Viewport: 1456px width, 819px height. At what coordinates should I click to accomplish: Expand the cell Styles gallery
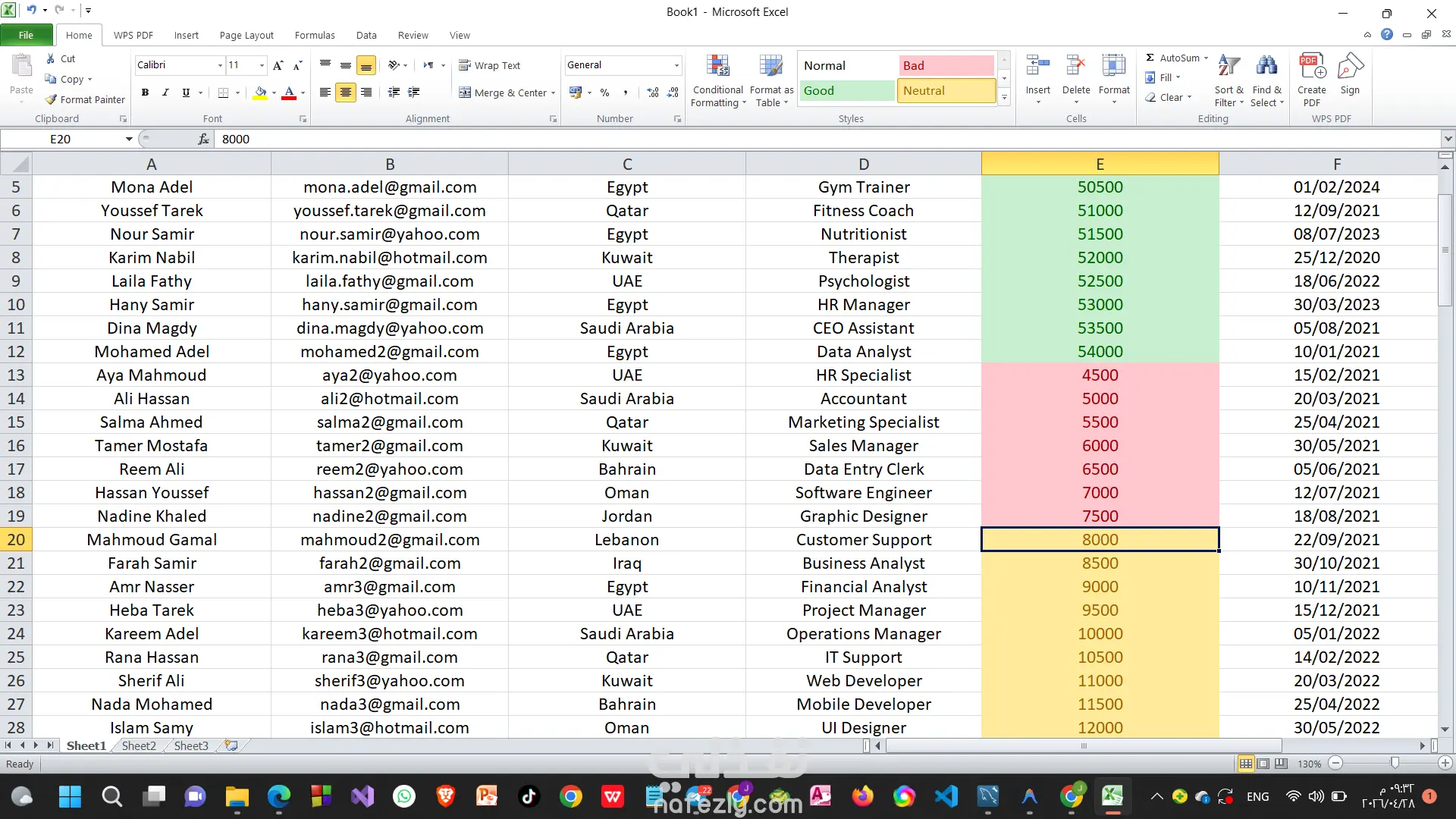pos(1004,97)
